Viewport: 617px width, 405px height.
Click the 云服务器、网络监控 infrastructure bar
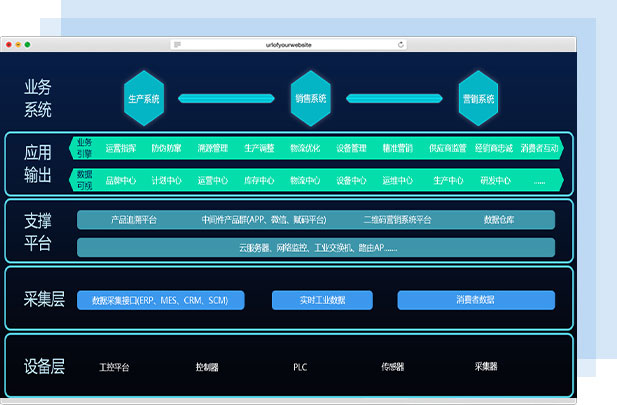pos(316,247)
